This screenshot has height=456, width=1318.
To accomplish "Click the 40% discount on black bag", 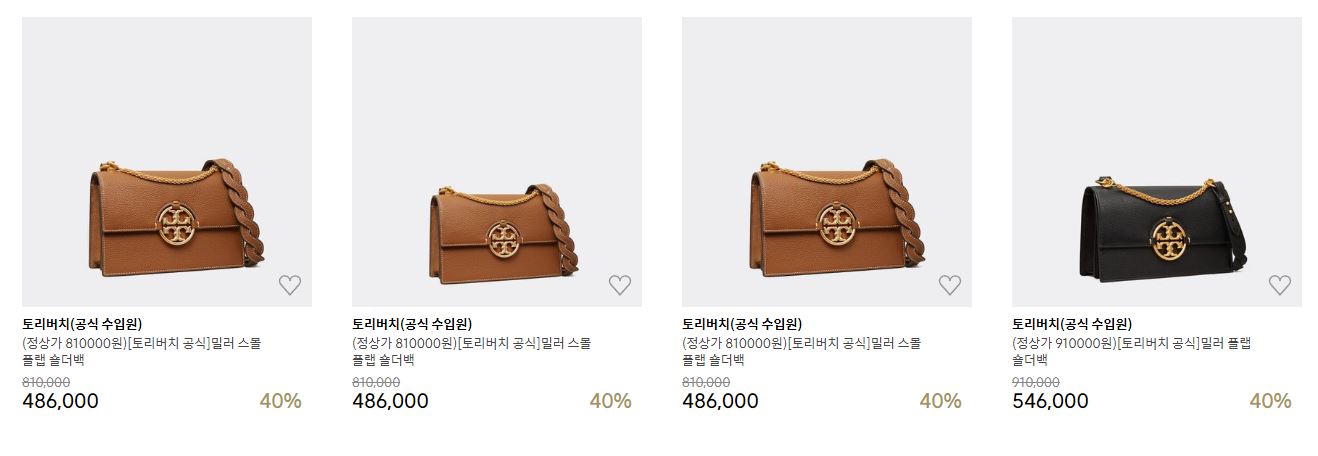I will point(1270,401).
